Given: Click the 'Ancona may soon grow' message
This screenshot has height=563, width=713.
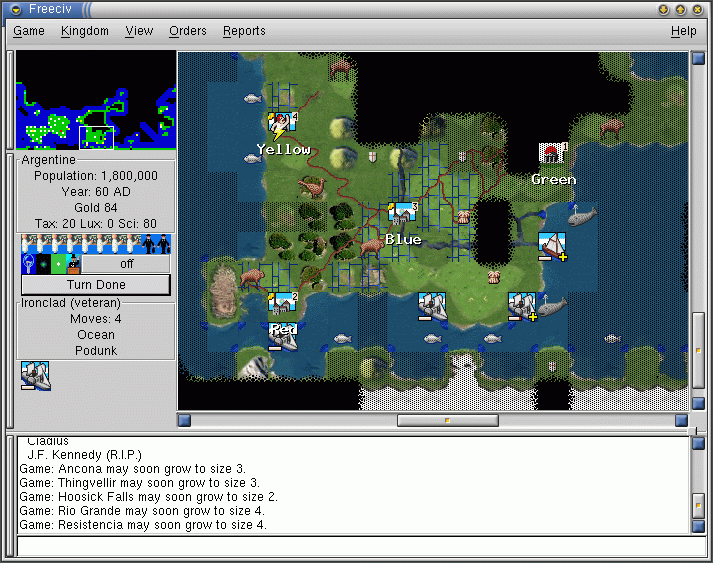Looking at the screenshot, I should coord(132,469).
